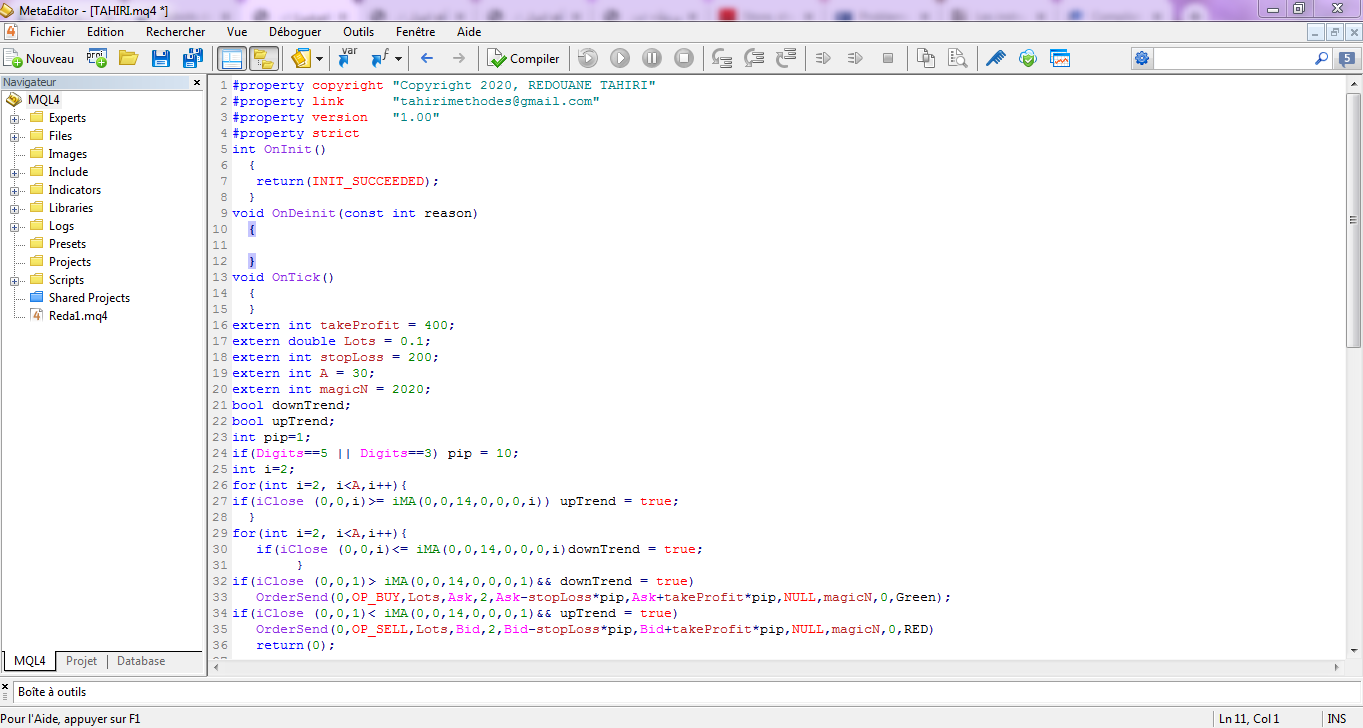This screenshot has width=1363, height=728.
Task: Open file using yellow folder icon
Action: [x=128, y=58]
